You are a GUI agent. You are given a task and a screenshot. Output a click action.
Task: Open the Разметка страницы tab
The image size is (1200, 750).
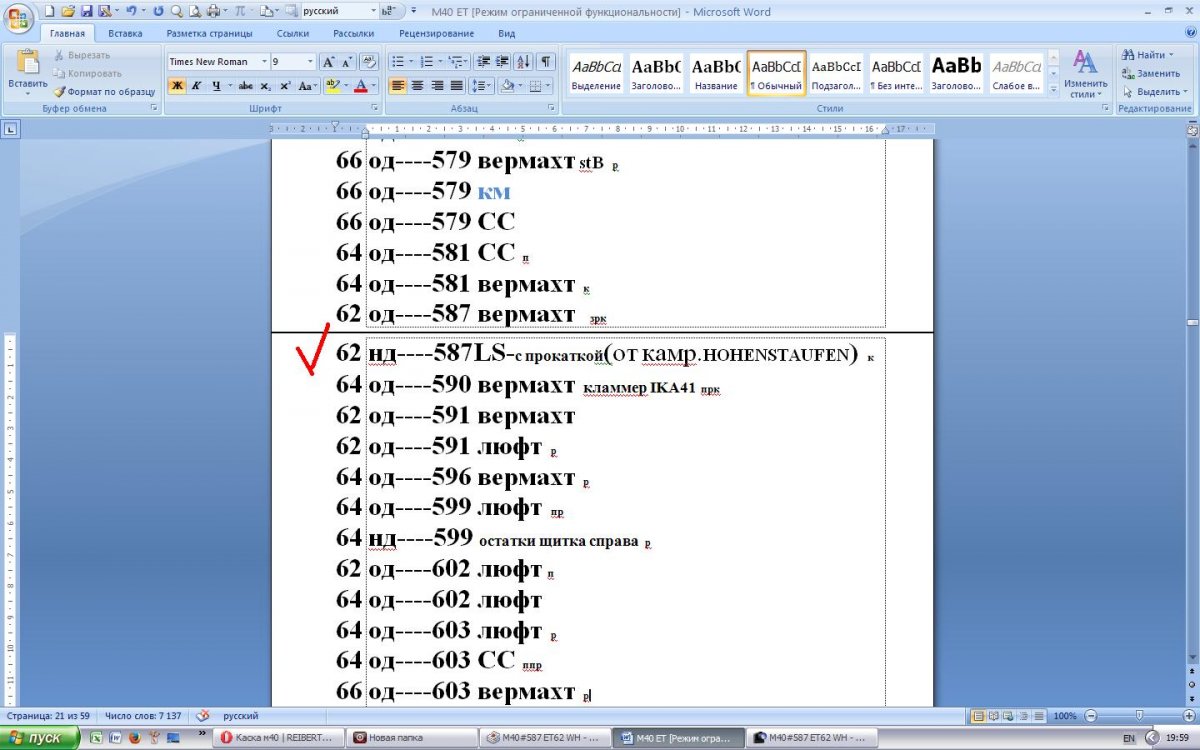(x=209, y=33)
